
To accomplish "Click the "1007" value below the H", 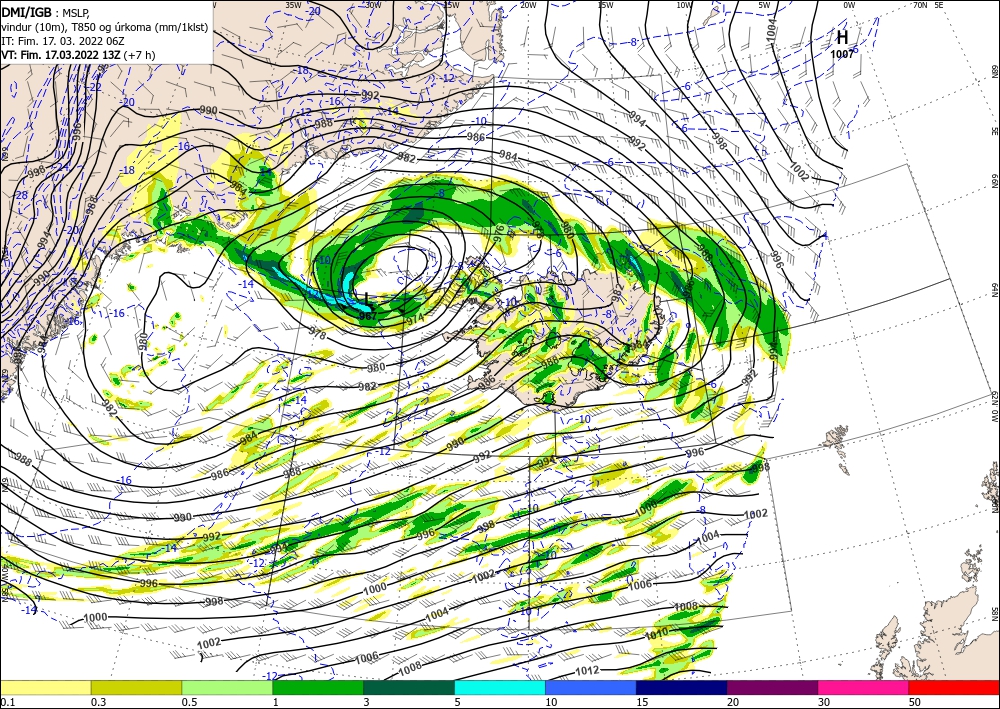I will [842, 54].
